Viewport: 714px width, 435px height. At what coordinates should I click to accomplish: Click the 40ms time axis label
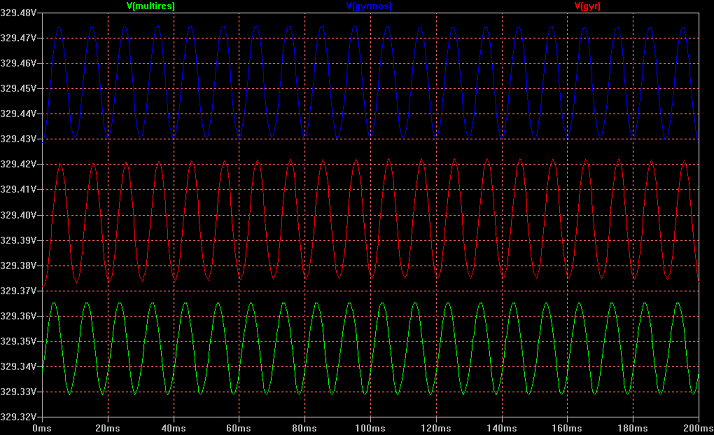pos(173,427)
